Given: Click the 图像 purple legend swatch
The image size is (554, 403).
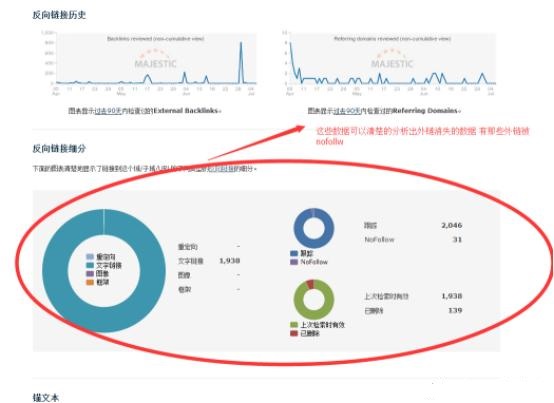Looking at the screenshot, I should pos(90,274).
